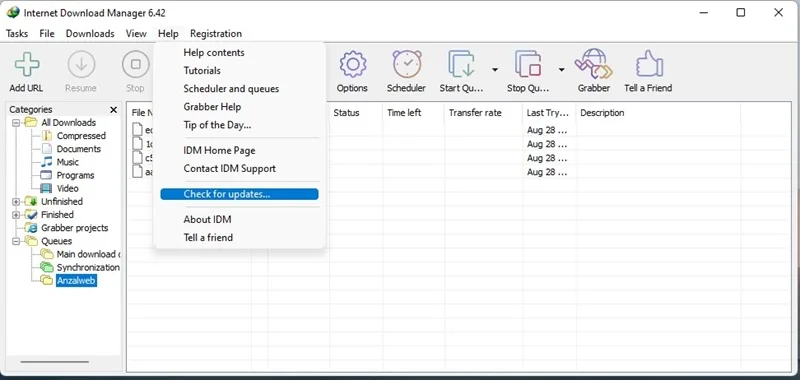Click the Stop Queue icon
This screenshot has width=800, height=380.
pos(528,64)
